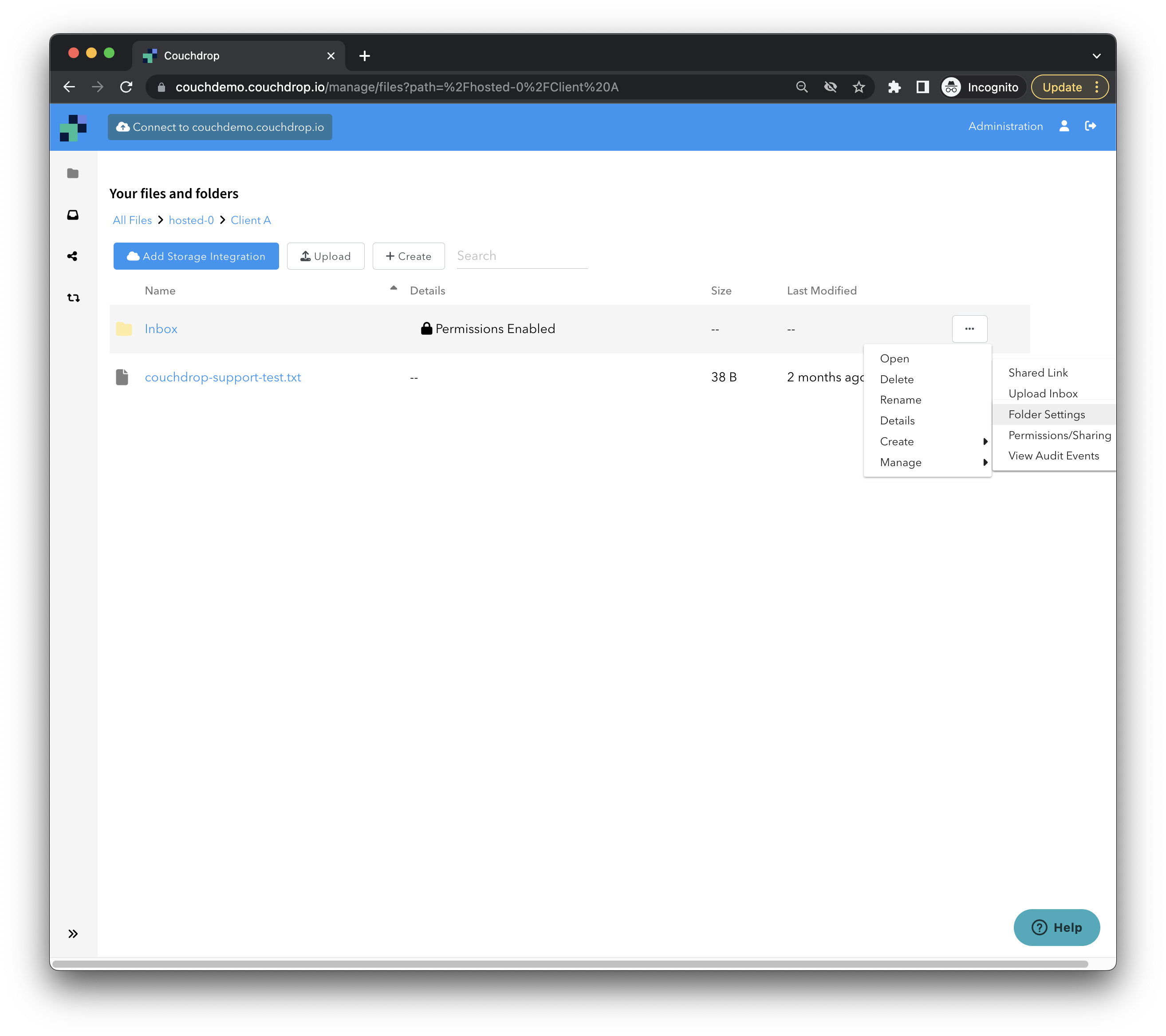
Task: Click the Last Modified column header
Action: tap(821, 291)
